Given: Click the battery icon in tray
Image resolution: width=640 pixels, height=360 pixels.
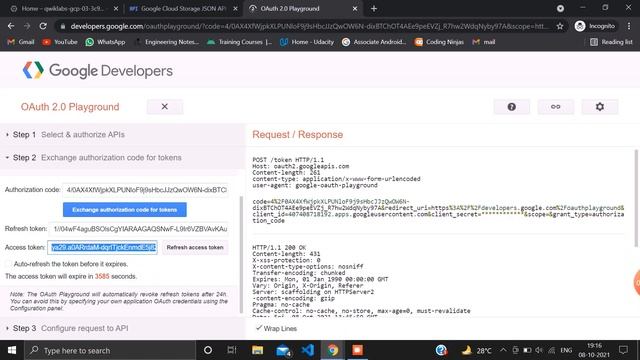Looking at the screenshot, I should click(x=527, y=350).
